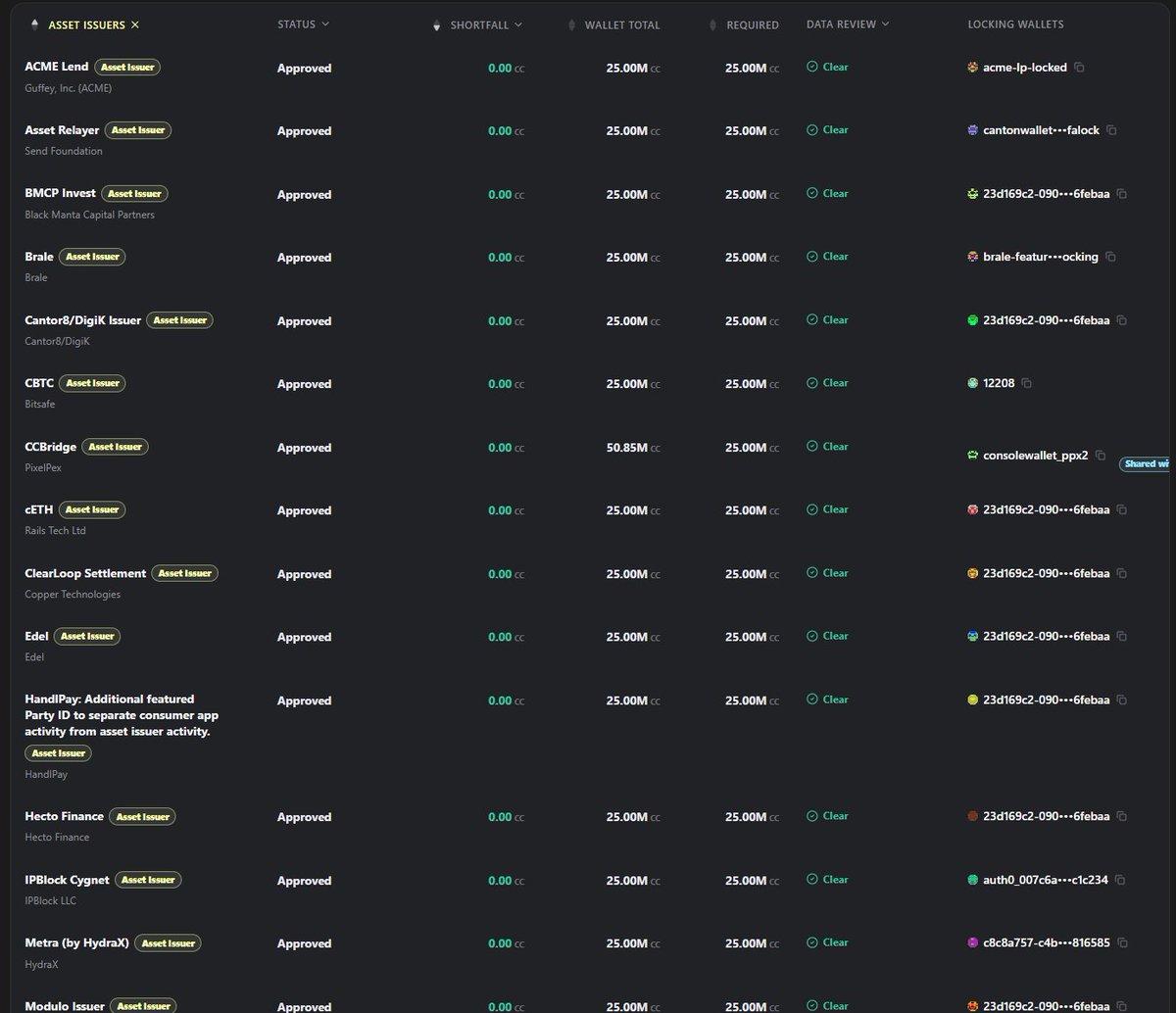Click the Clear review status for Metra
Image resolution: width=1176 pixels, height=1013 pixels.
[x=827, y=942]
